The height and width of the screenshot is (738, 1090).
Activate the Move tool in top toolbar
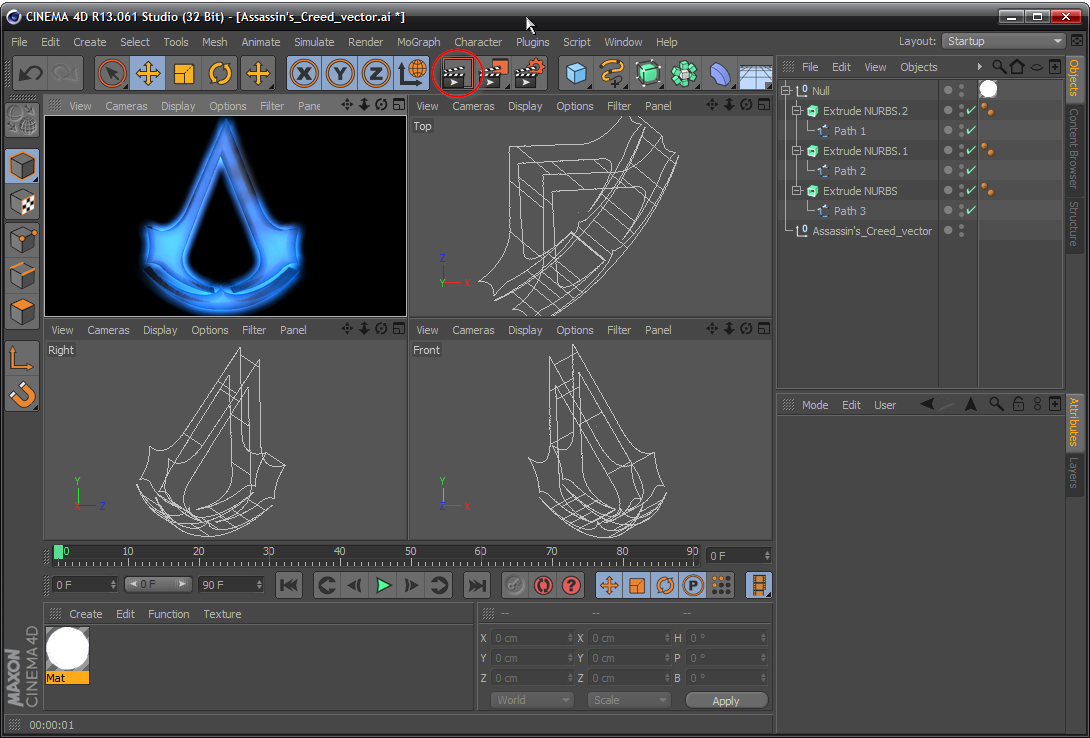click(x=148, y=73)
